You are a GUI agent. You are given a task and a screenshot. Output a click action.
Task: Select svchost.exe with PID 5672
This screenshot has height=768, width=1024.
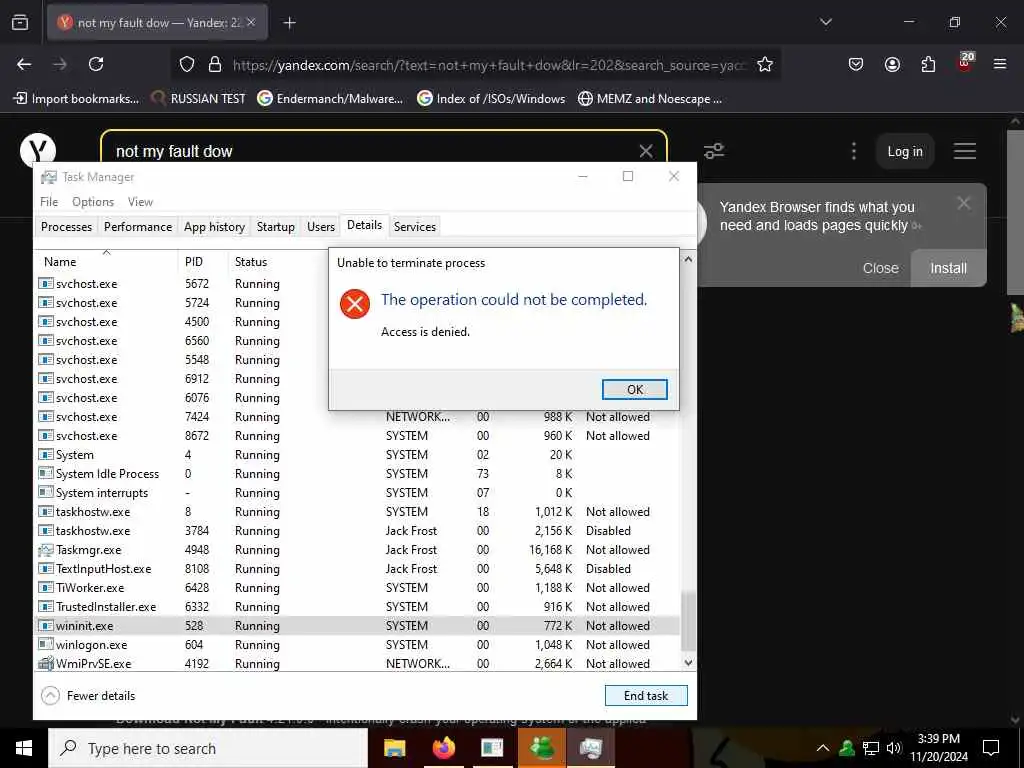click(182, 283)
